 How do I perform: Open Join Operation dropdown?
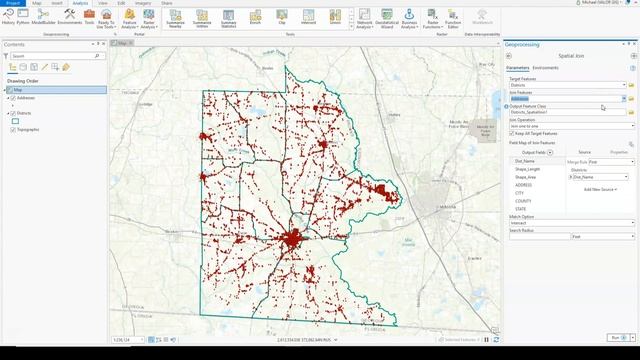click(572, 126)
